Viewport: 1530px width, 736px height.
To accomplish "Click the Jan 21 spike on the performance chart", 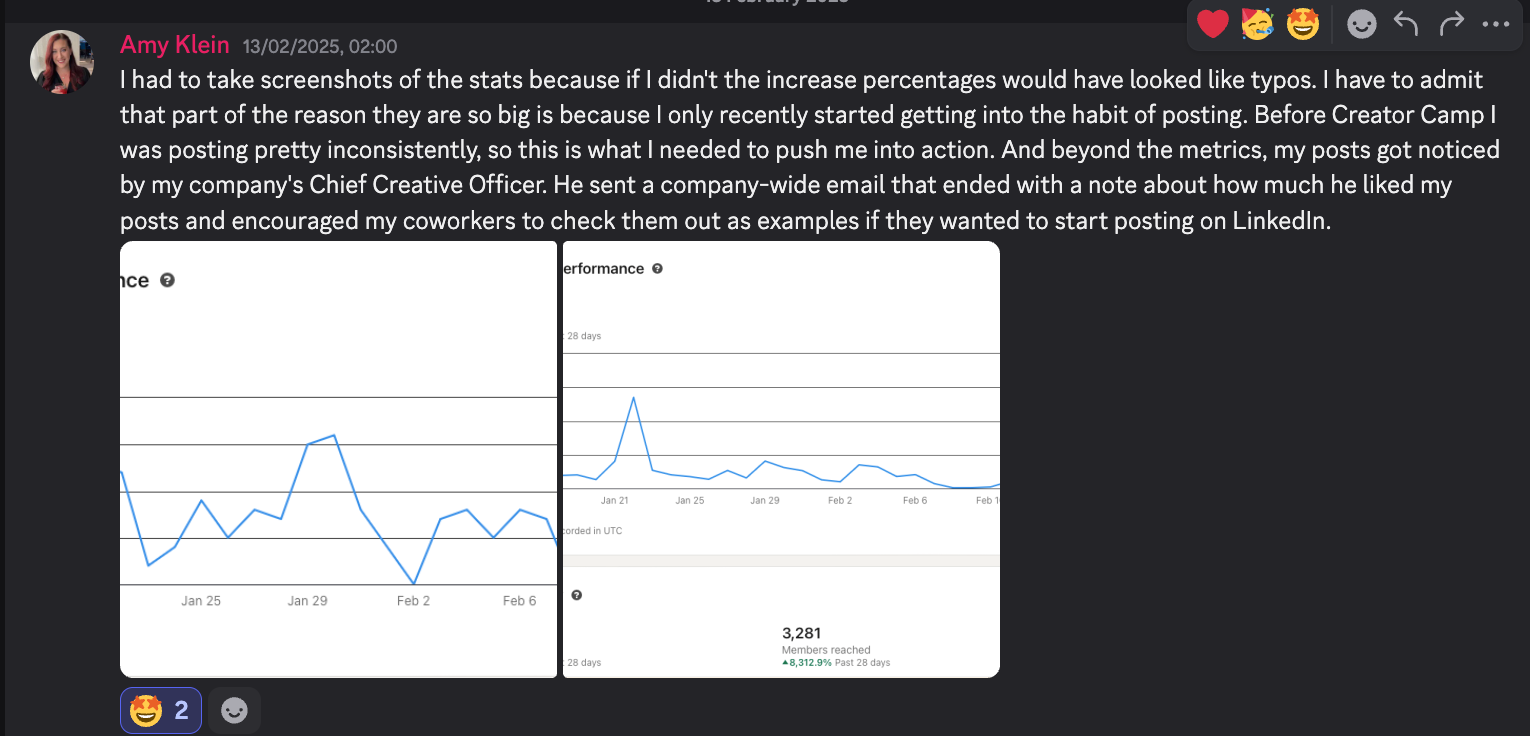I will click(633, 398).
